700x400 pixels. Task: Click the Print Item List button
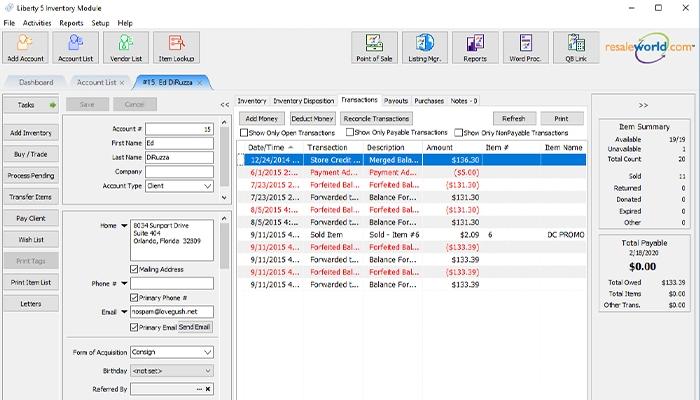pyautogui.click(x=31, y=283)
